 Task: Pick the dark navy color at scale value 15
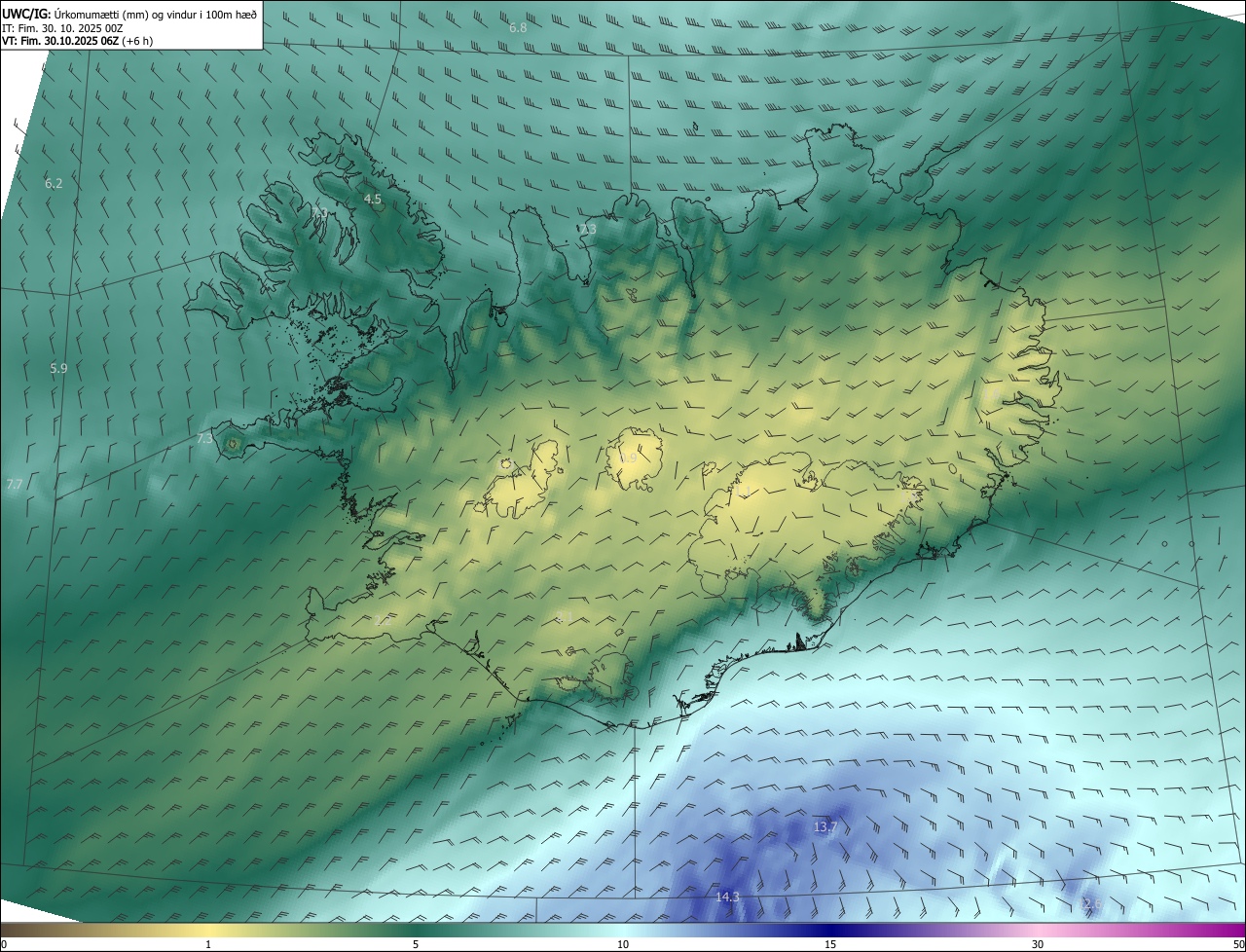pos(830,929)
